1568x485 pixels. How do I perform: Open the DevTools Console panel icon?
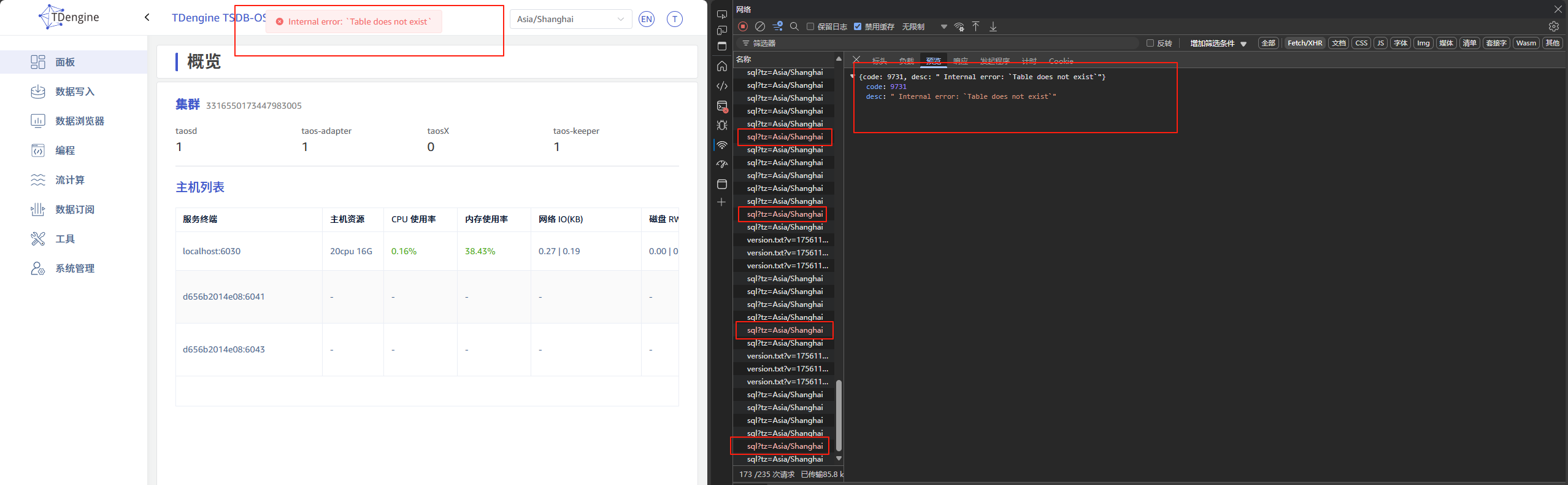[x=722, y=106]
